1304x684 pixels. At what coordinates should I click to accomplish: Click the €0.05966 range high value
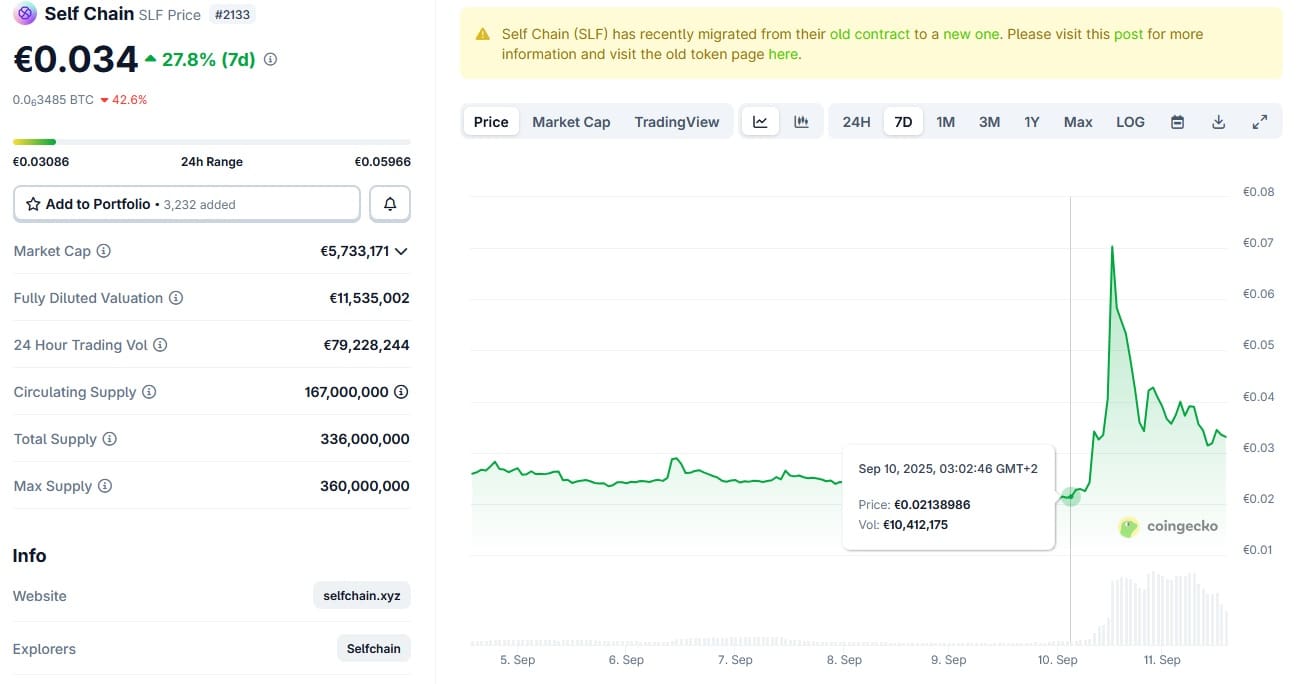point(382,162)
